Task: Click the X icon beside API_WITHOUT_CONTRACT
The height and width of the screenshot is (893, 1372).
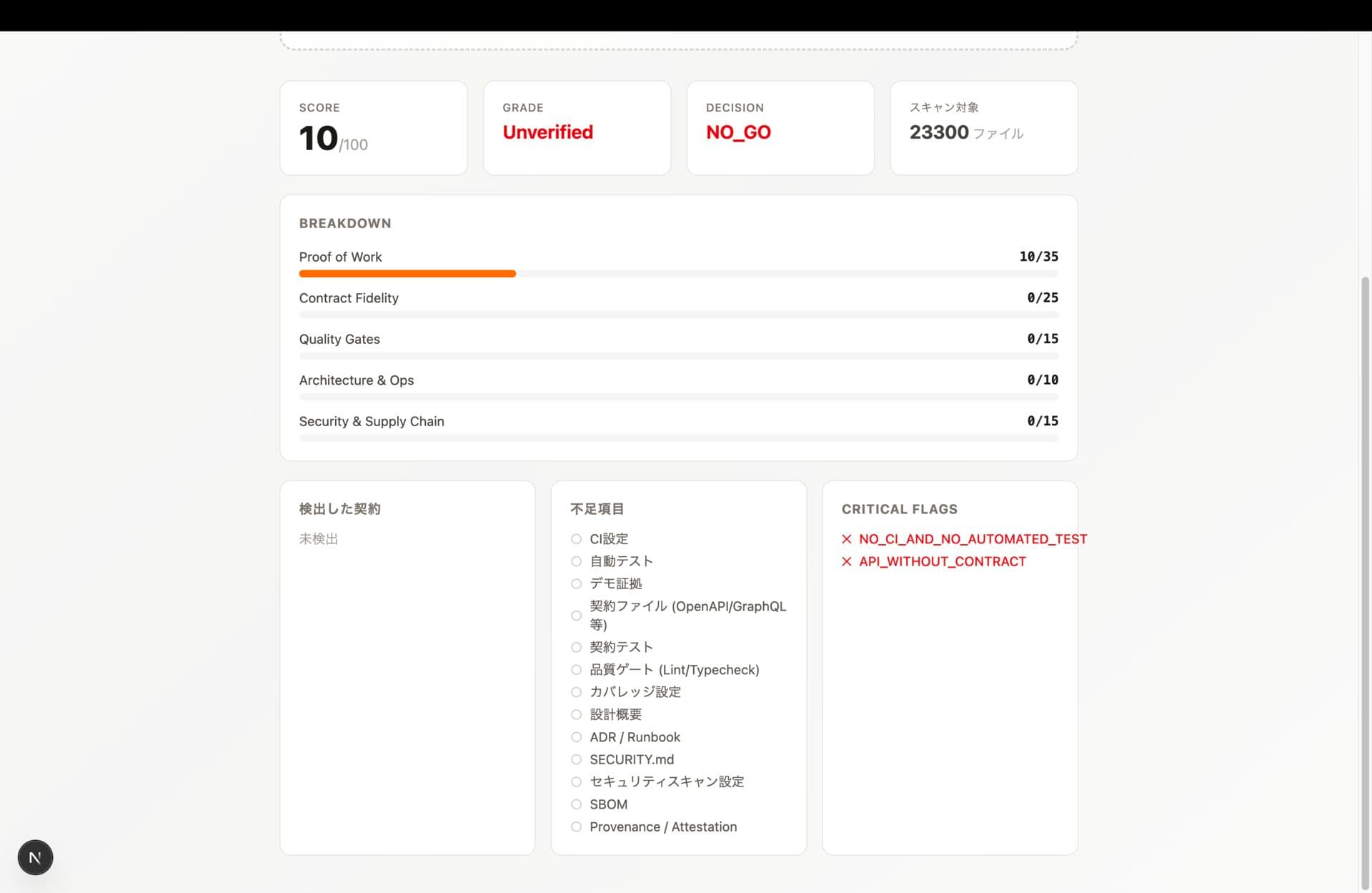Action: (847, 562)
